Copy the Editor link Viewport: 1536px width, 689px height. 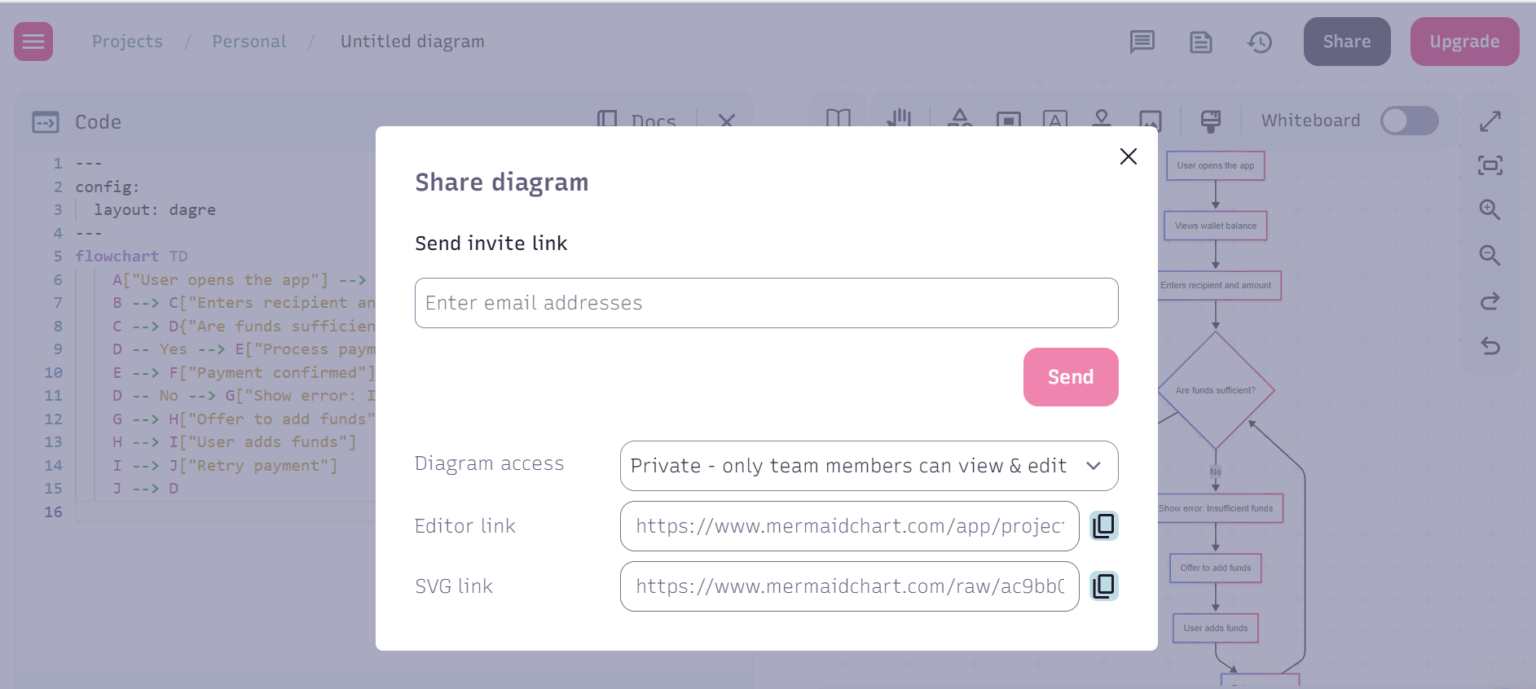1104,525
